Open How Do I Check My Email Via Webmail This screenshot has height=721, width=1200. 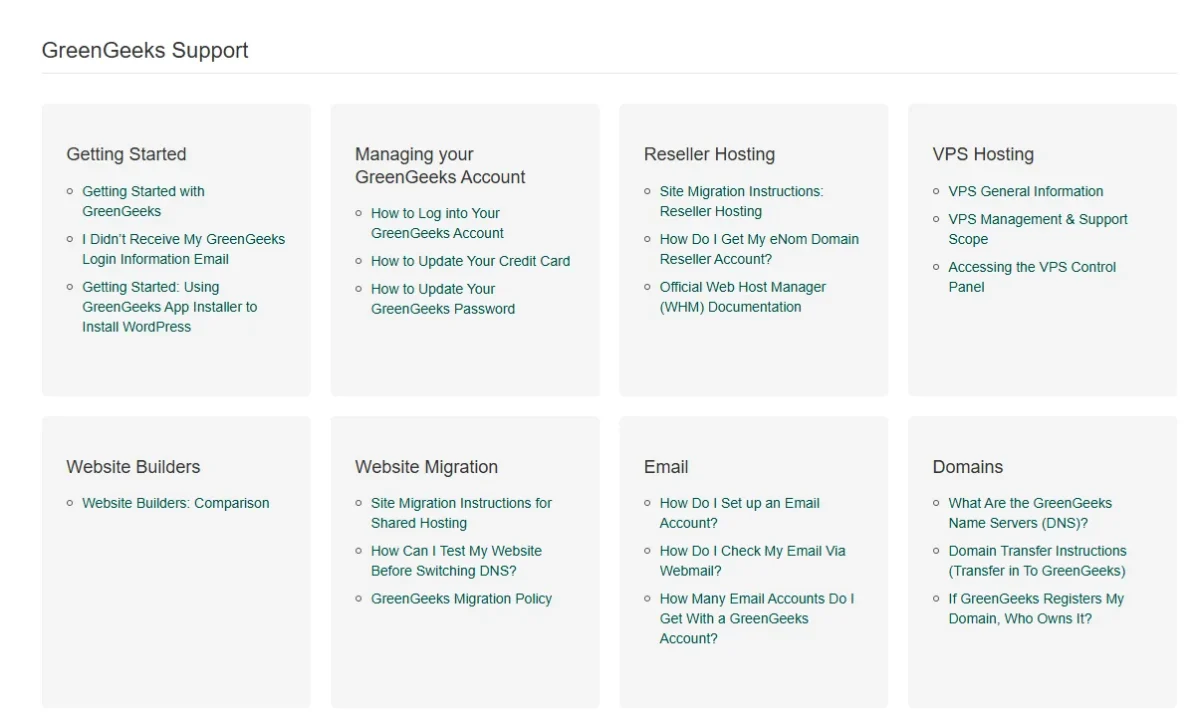click(752, 561)
